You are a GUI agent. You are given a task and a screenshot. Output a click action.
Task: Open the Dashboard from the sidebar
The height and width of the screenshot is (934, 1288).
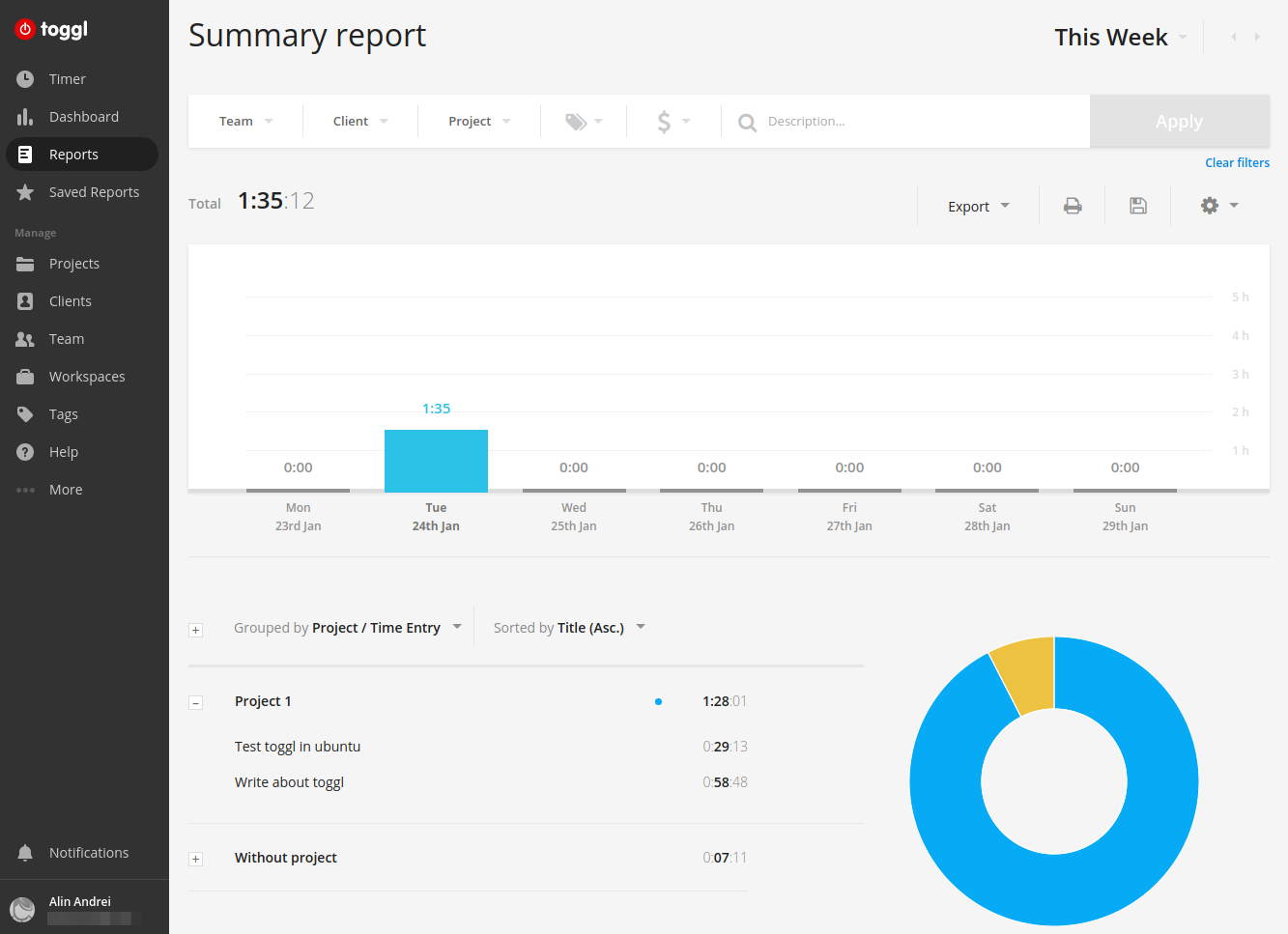(x=85, y=116)
